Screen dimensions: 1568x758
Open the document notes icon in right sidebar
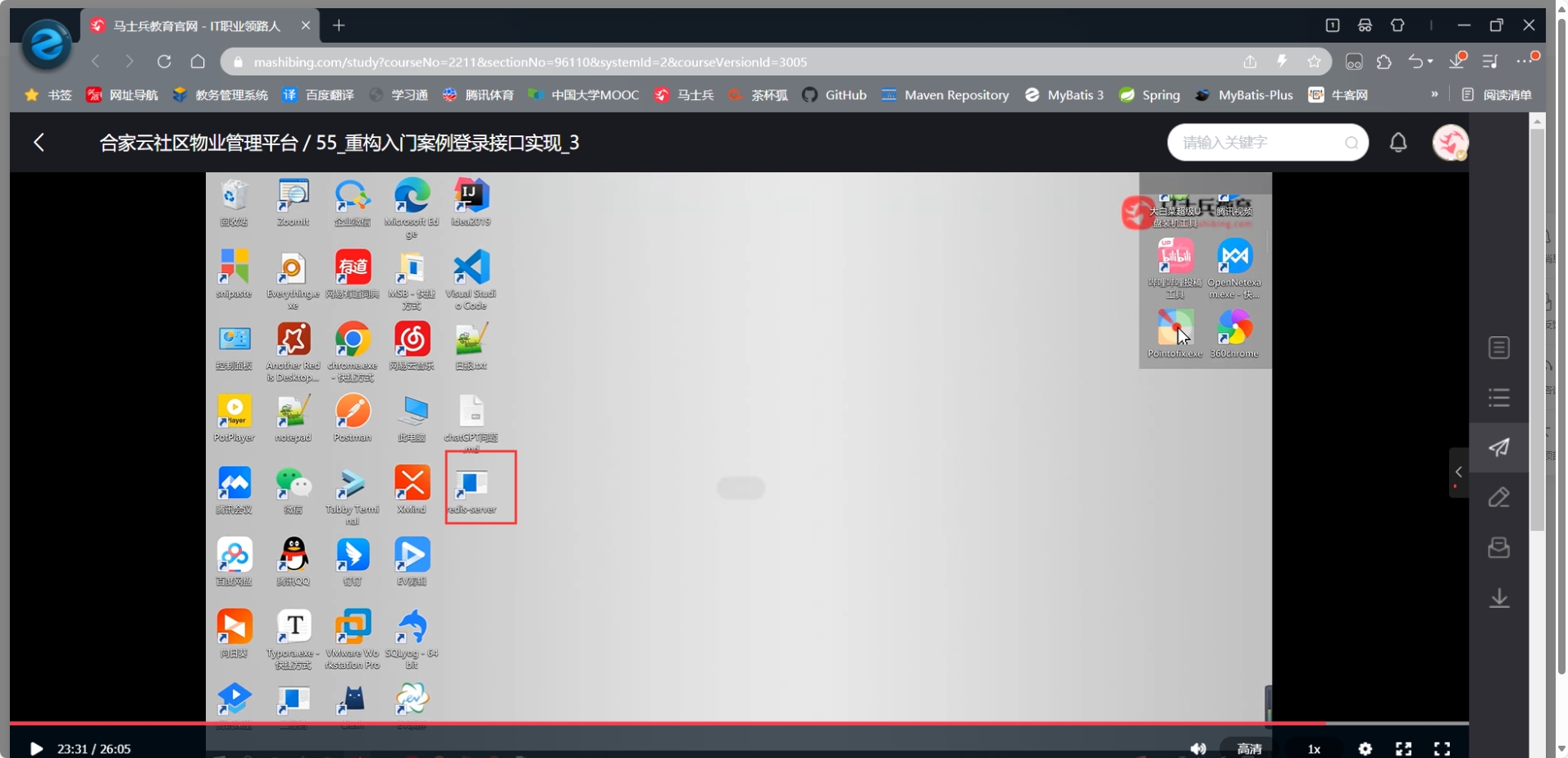point(1499,348)
